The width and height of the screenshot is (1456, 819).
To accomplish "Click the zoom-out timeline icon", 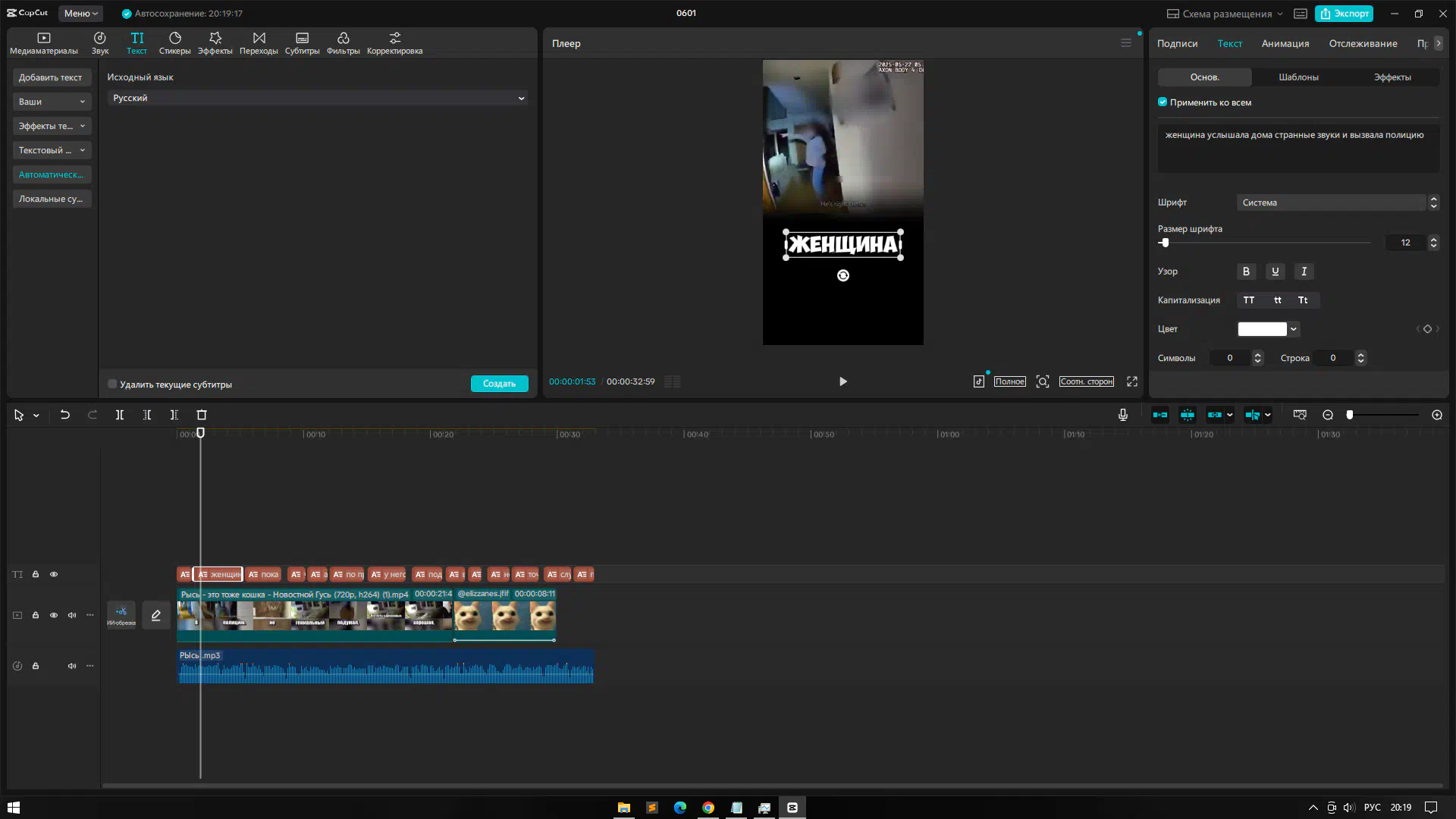I will click(1328, 415).
